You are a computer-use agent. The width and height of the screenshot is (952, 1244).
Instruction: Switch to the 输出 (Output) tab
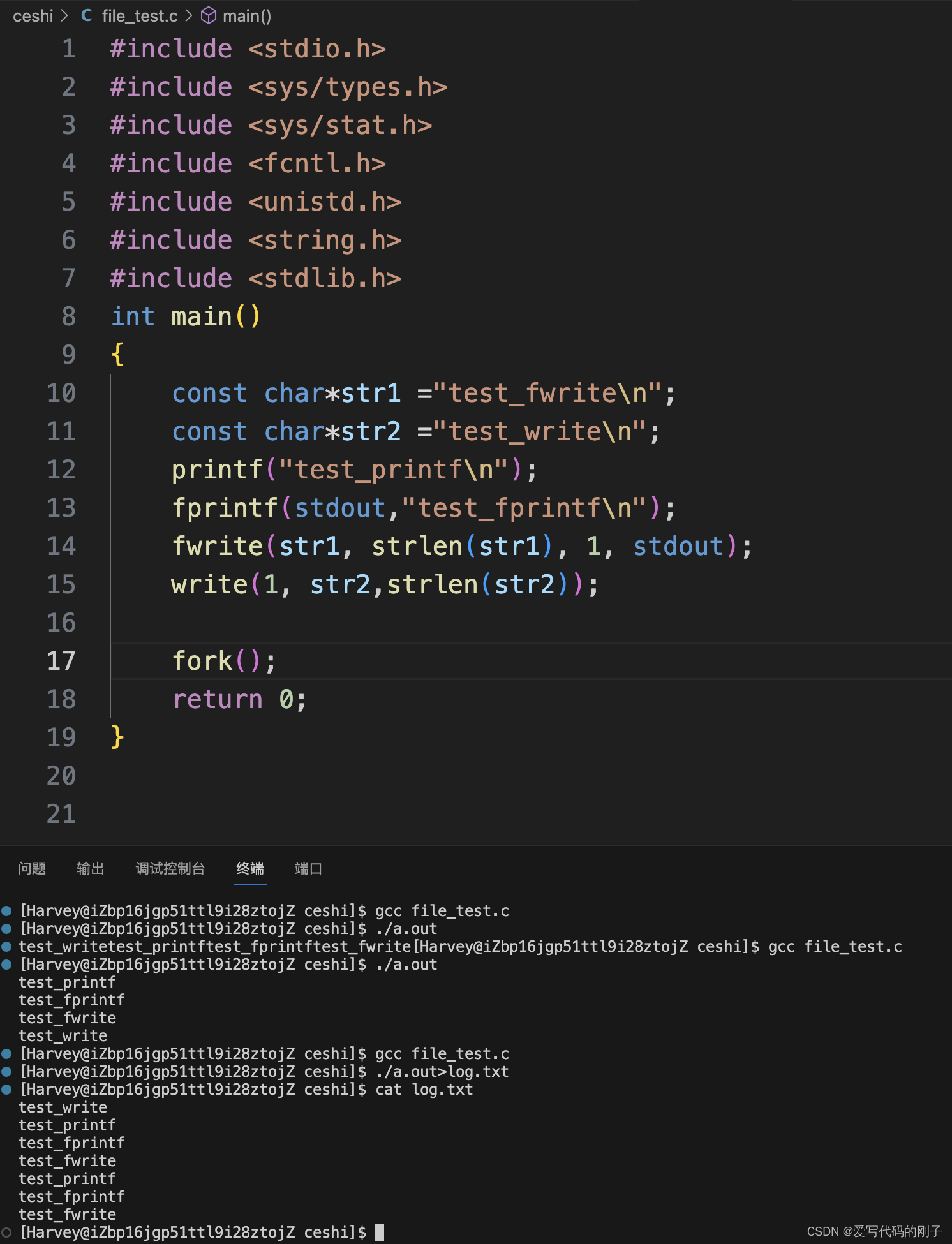pos(90,868)
